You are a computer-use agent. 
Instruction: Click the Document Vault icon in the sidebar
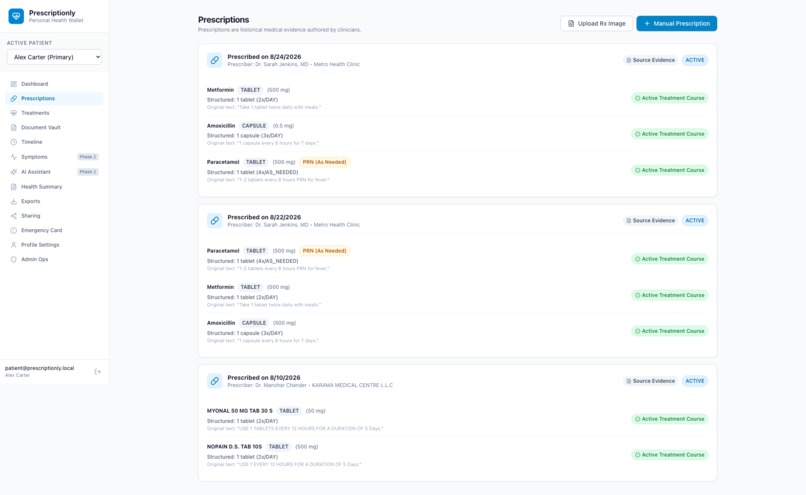pyautogui.click(x=14, y=127)
